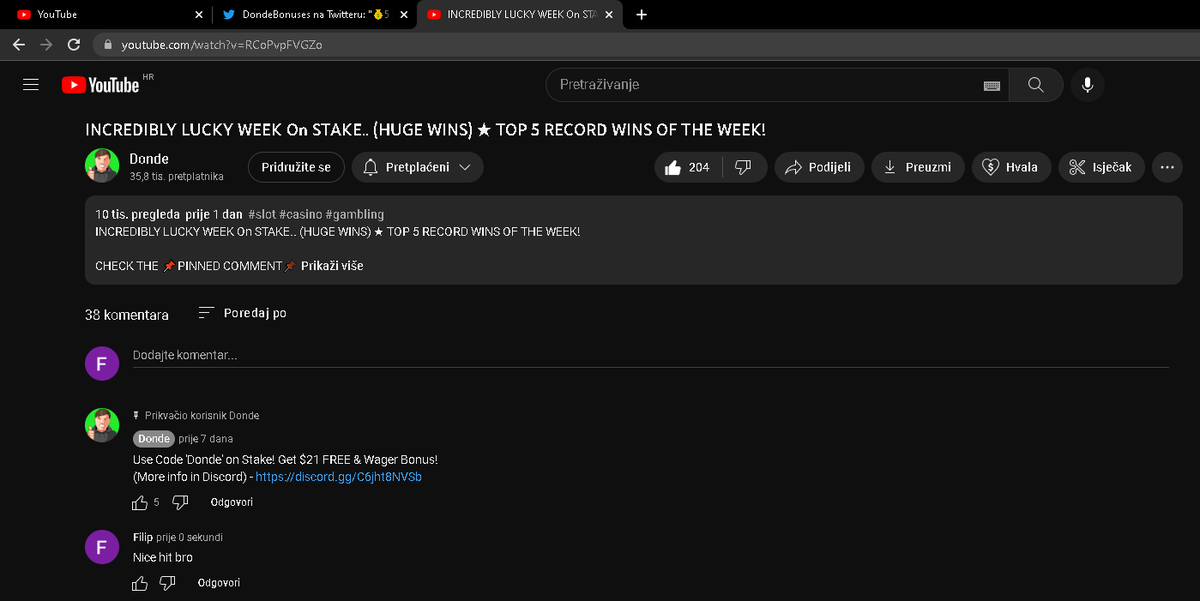
Task: Like the pinned Donde comment
Action: coord(140,502)
